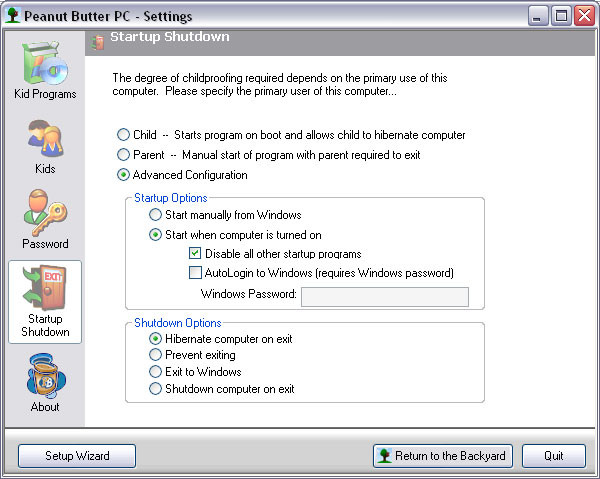This screenshot has width=600, height=479.
Task: Select Shutdown computer on exit
Action: click(x=155, y=389)
